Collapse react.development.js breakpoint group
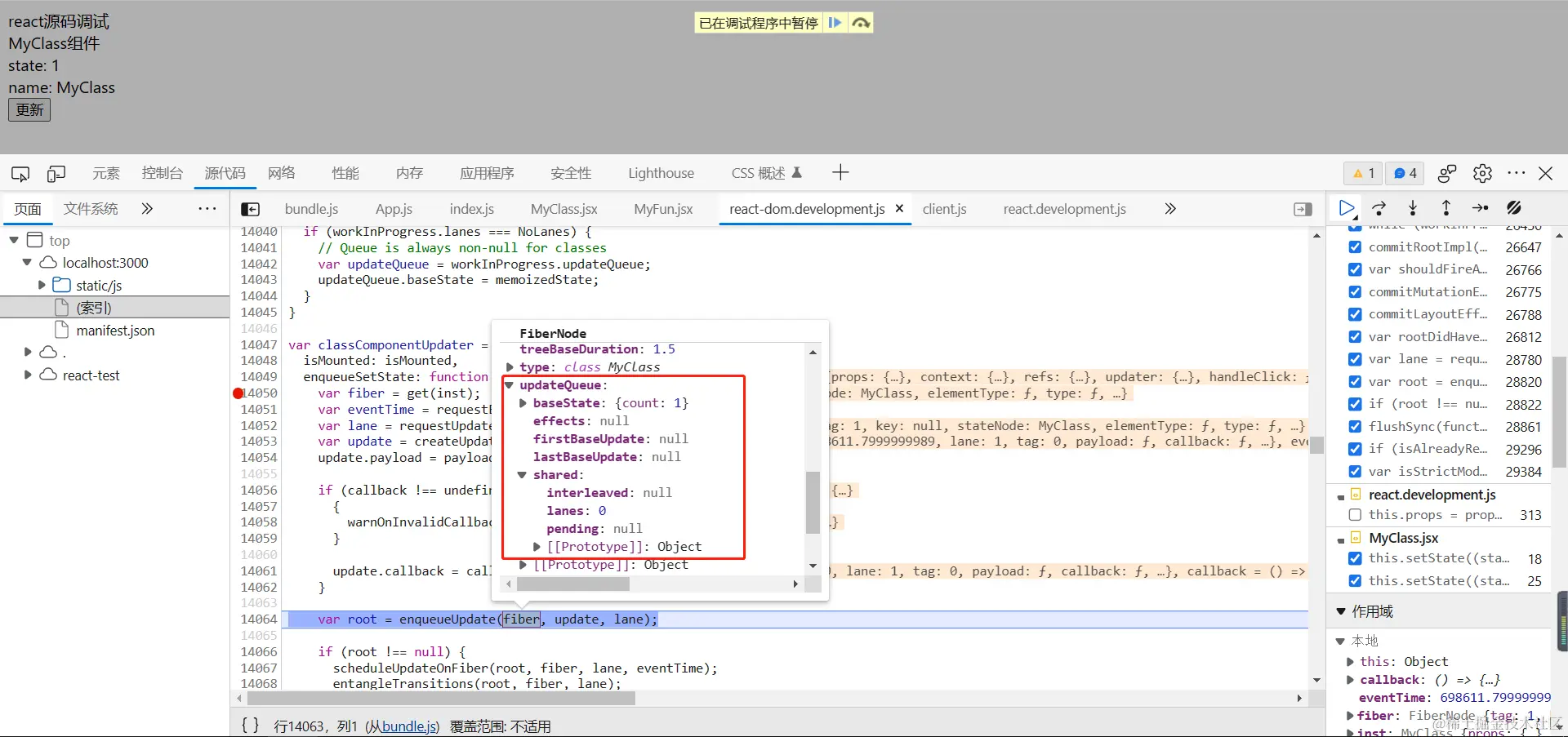The height and width of the screenshot is (737, 1568). pyautogui.click(x=1341, y=496)
